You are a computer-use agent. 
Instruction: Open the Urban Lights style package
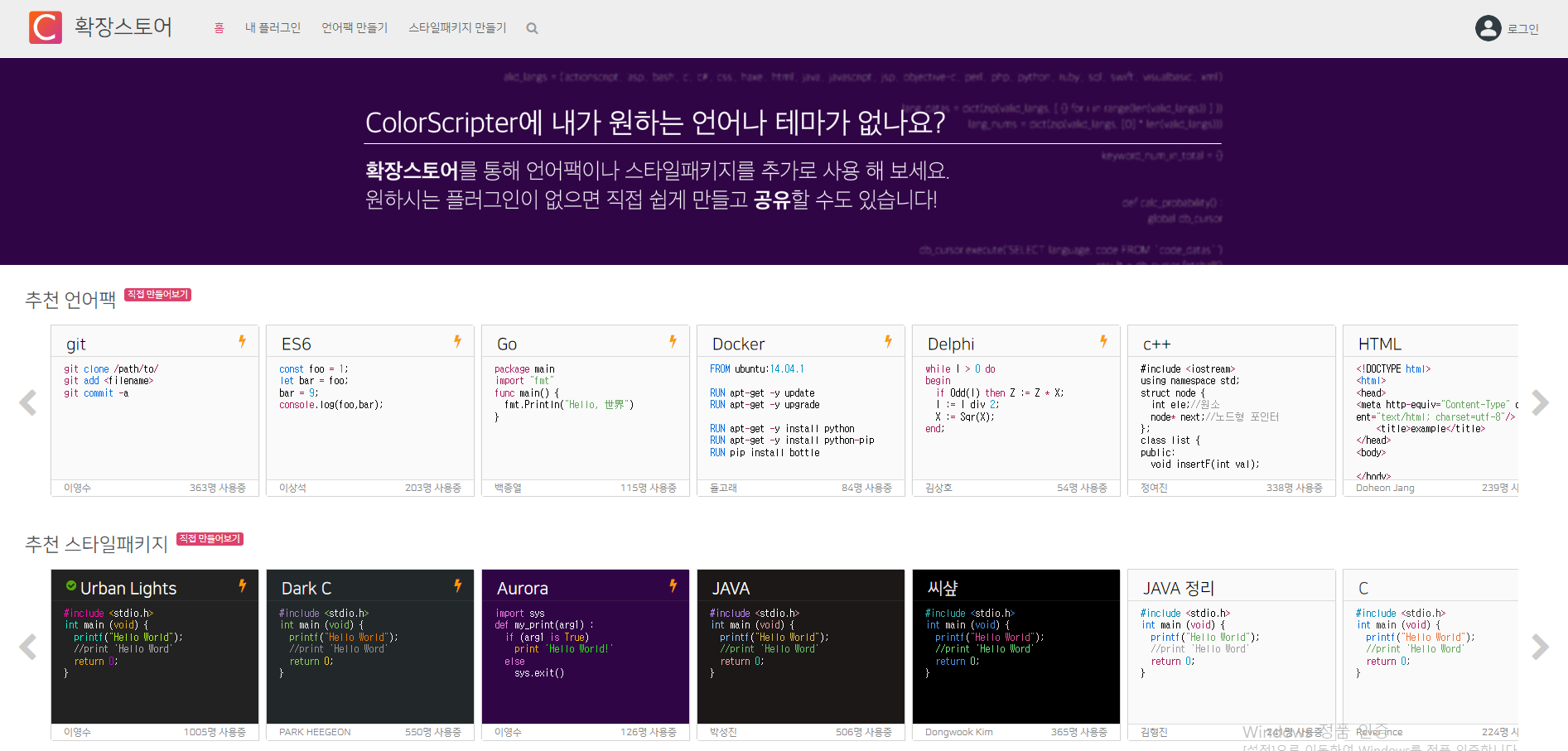(x=155, y=655)
